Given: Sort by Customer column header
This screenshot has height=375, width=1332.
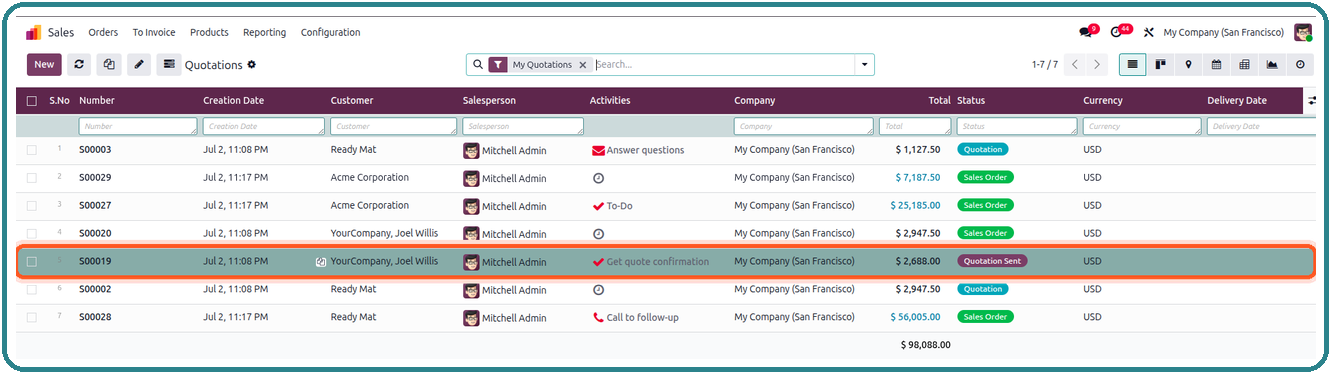Looking at the screenshot, I should (352, 100).
